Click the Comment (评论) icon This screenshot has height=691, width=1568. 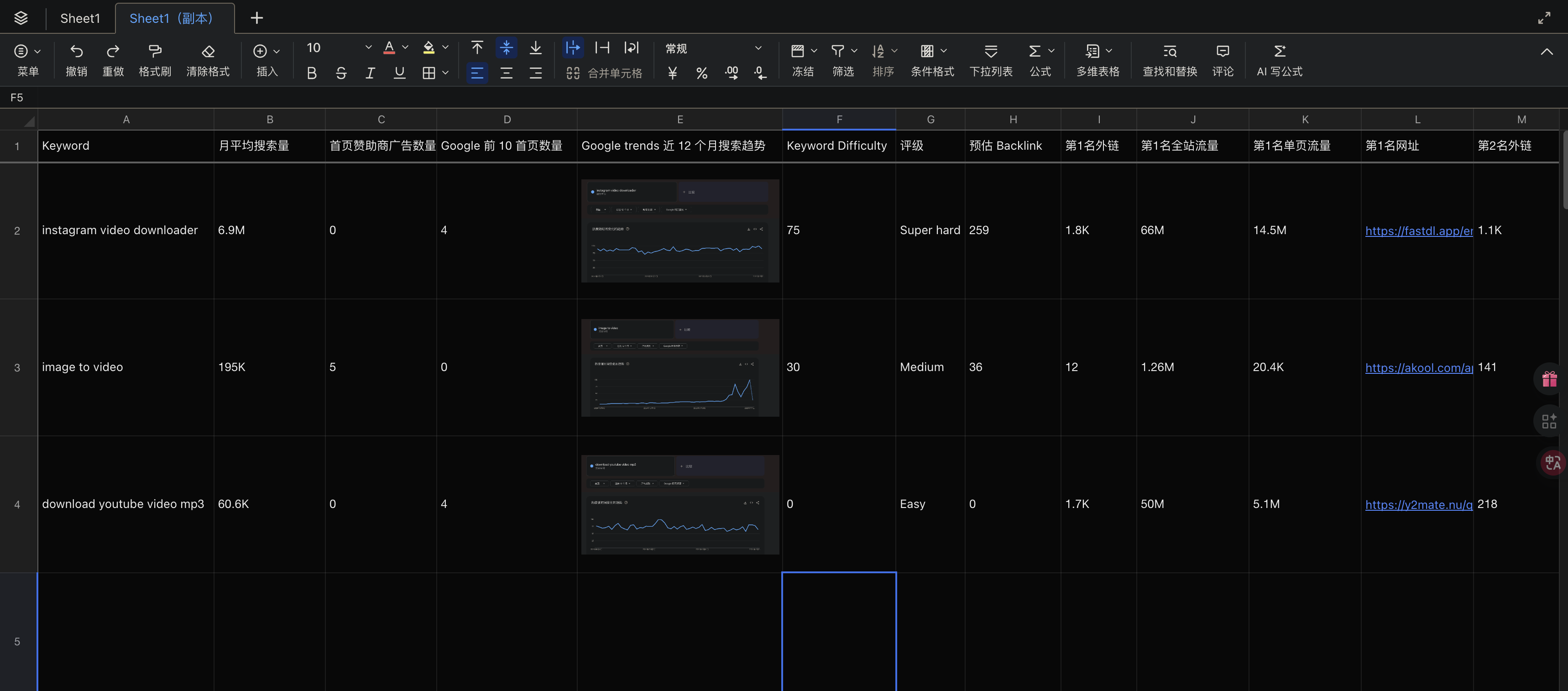click(1222, 51)
